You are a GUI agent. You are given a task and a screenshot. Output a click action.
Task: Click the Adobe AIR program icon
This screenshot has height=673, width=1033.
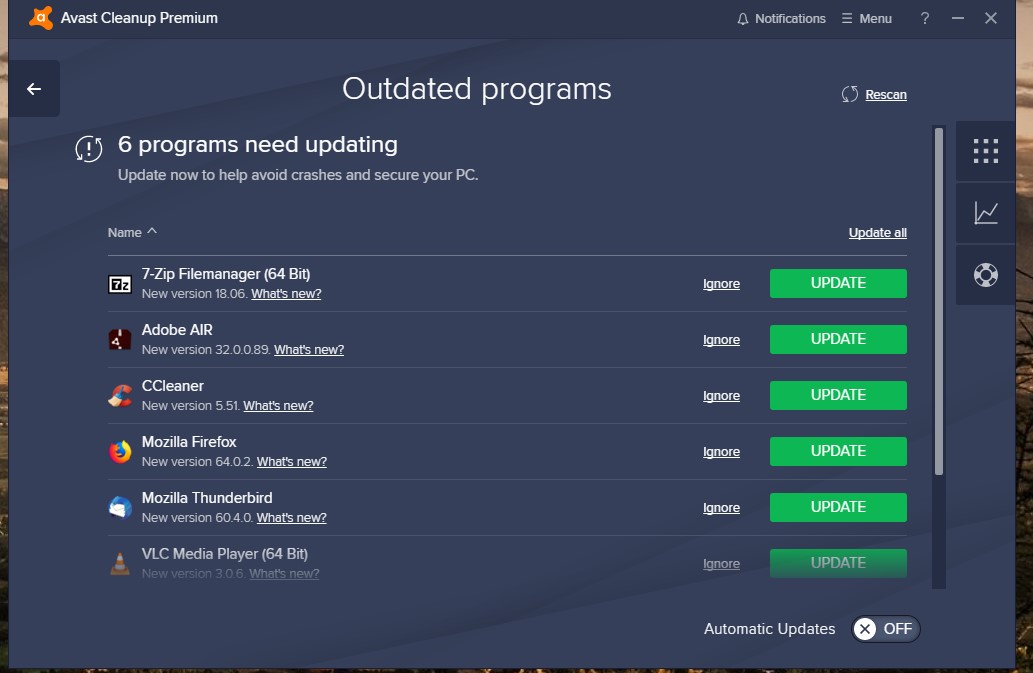tap(120, 340)
